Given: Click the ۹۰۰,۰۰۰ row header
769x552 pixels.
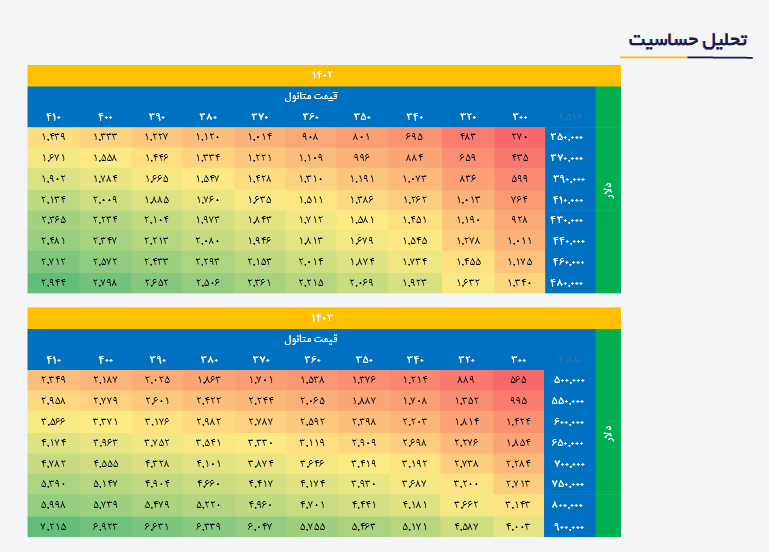Looking at the screenshot, I should coord(570,525).
